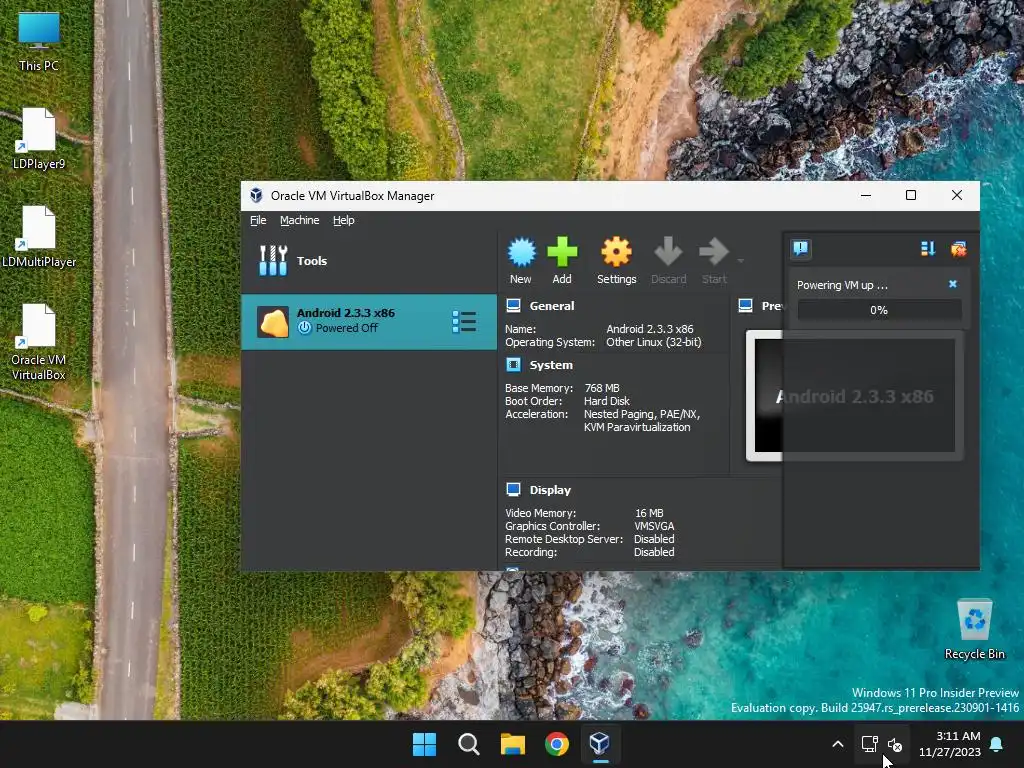Click the Hard Disk boot order value
Viewport: 1024px width, 768px height.
(x=607, y=401)
